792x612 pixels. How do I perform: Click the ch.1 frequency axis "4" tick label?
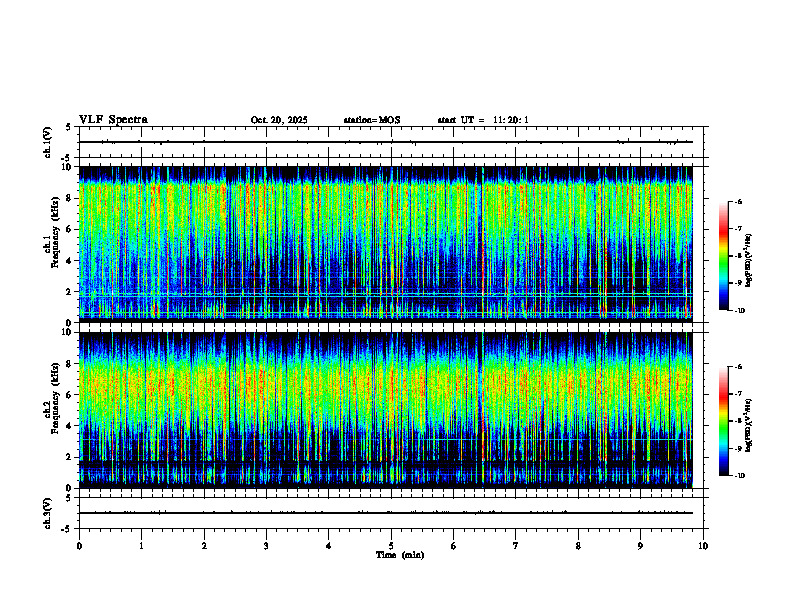(69, 261)
